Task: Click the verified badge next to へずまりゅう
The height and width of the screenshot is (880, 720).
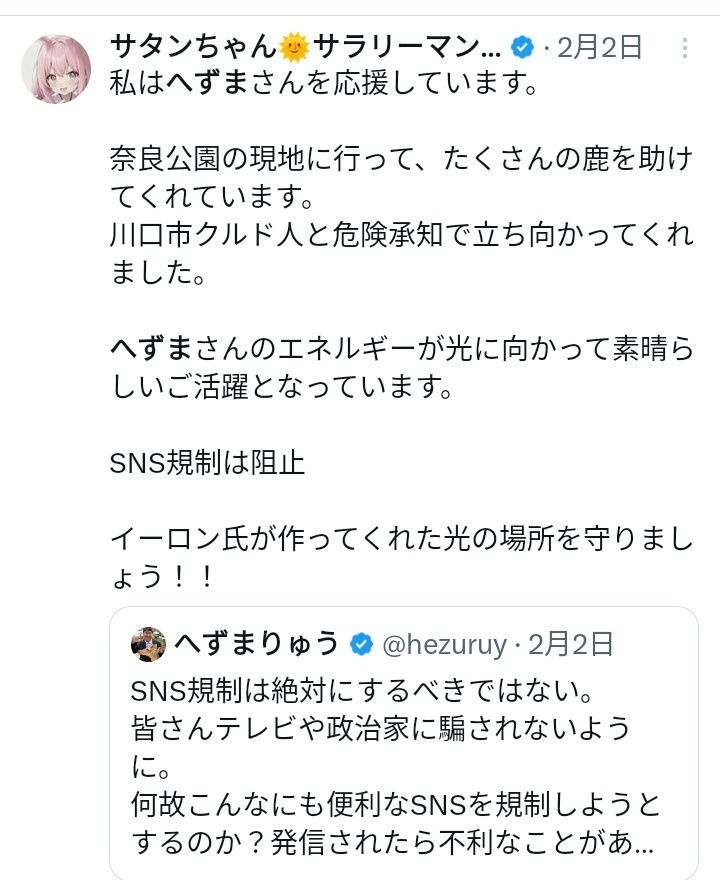Action: [x=361, y=645]
